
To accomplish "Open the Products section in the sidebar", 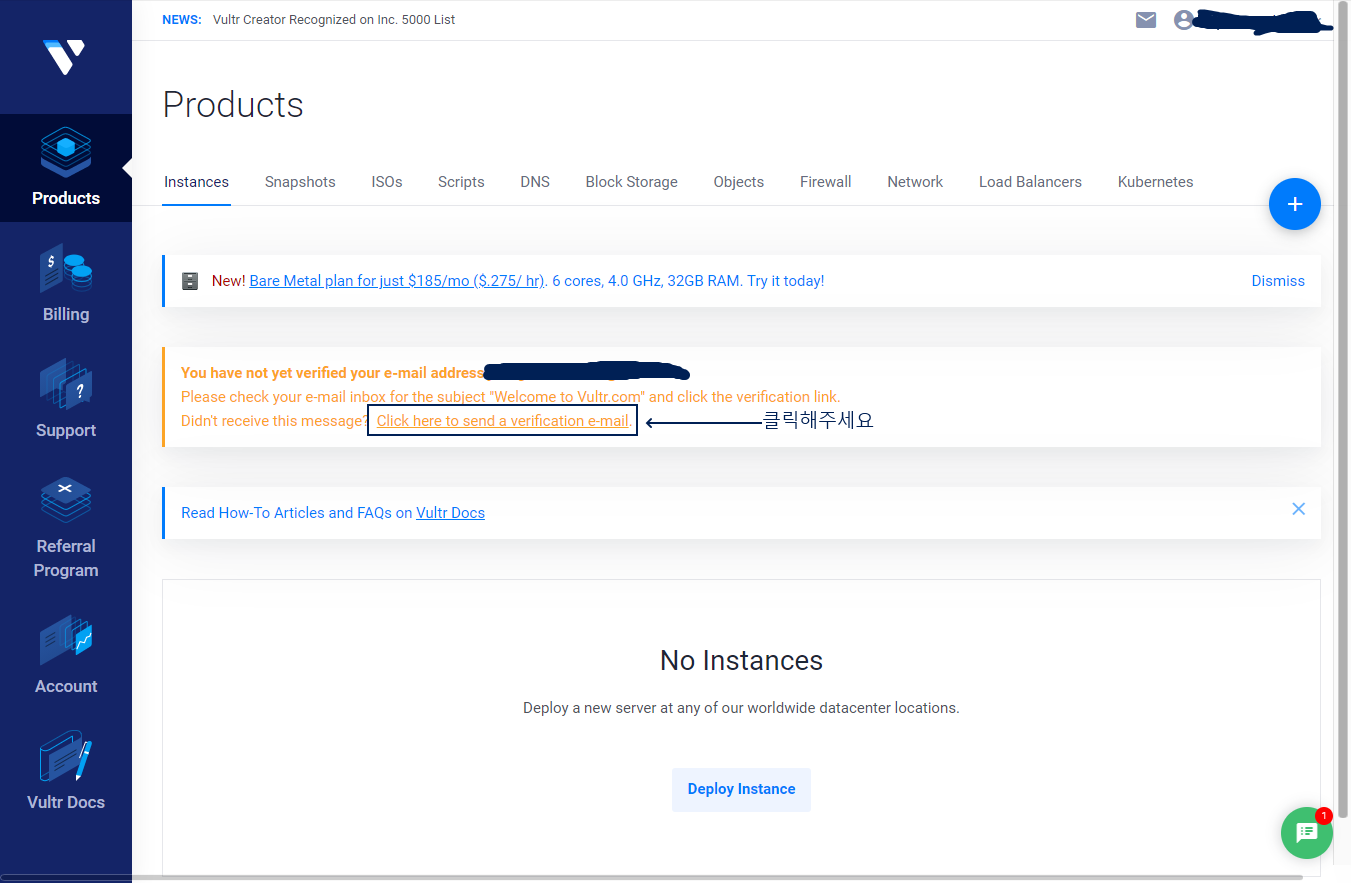I will click(x=66, y=168).
